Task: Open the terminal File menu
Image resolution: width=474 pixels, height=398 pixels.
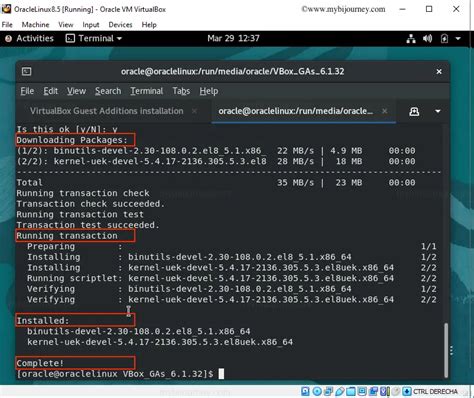Action: click(x=27, y=91)
